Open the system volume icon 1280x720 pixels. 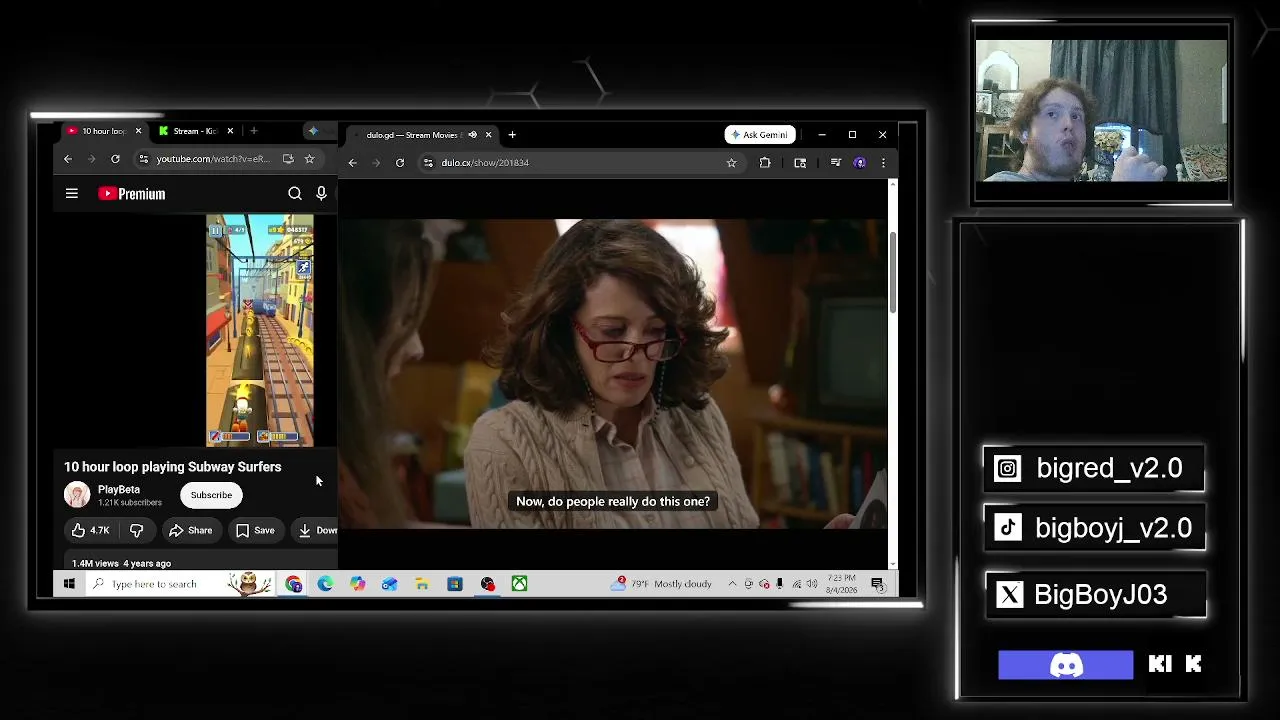click(812, 584)
